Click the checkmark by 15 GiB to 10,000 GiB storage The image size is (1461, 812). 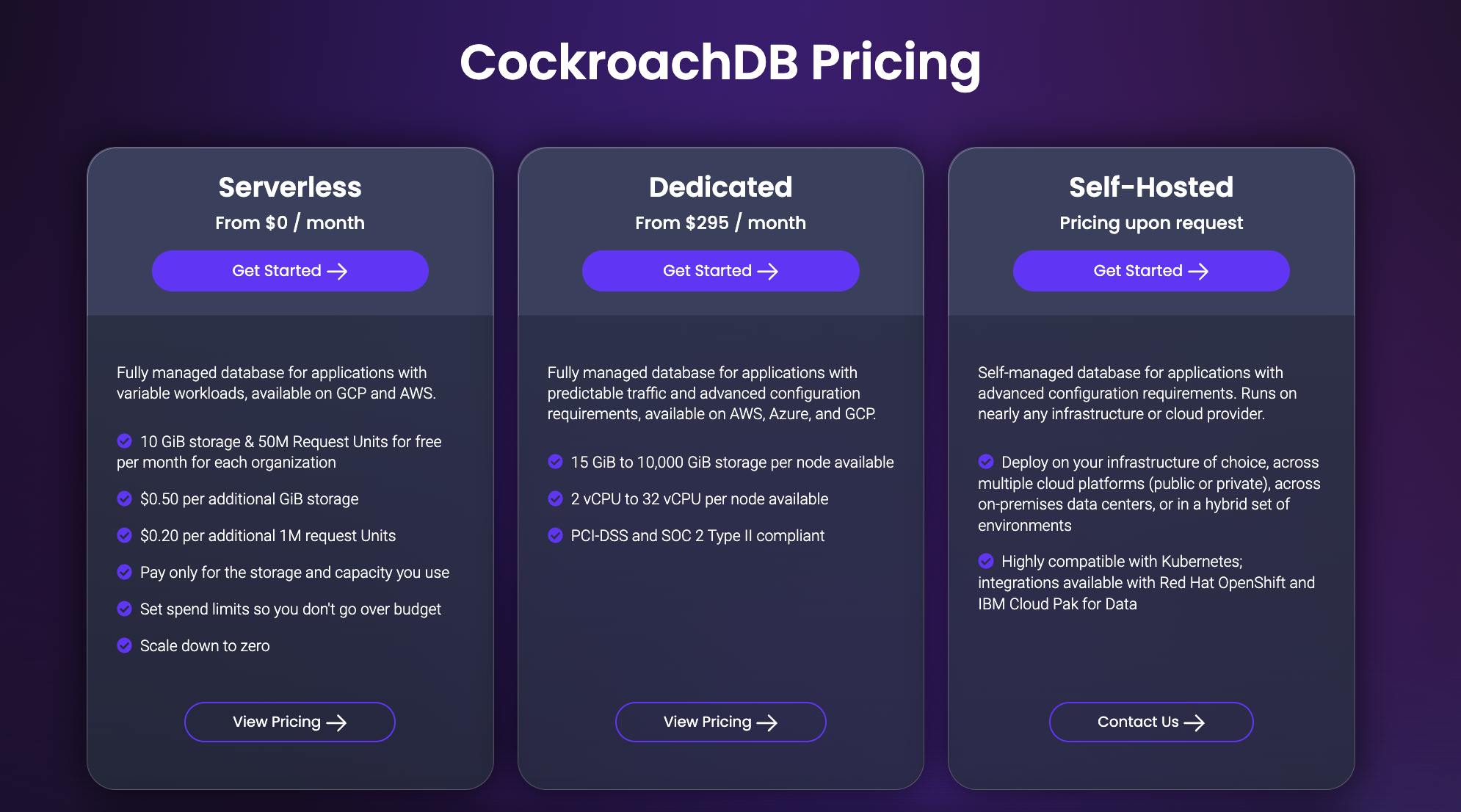click(x=556, y=461)
